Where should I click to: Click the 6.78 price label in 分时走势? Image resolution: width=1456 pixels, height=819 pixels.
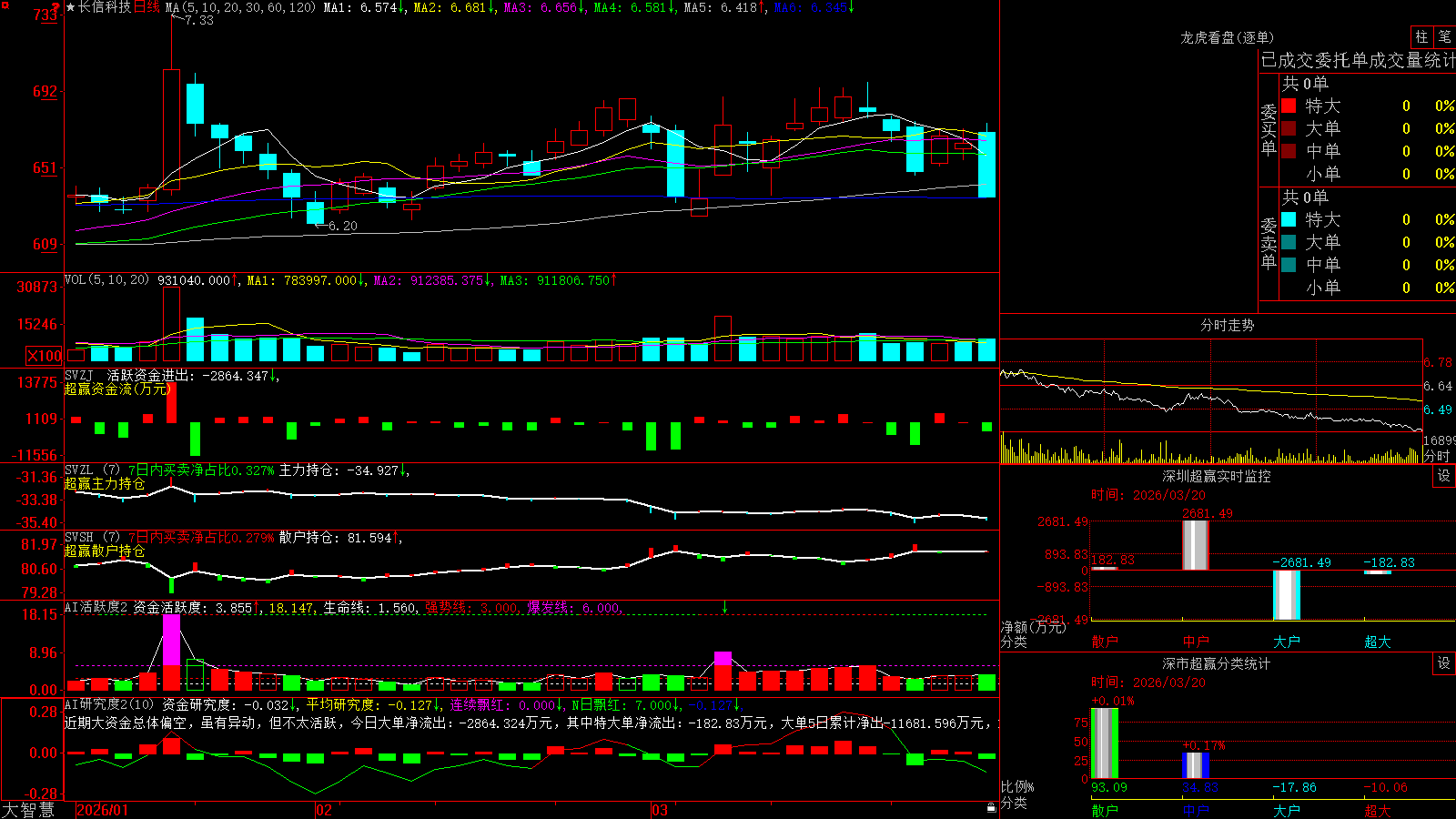(1439, 362)
